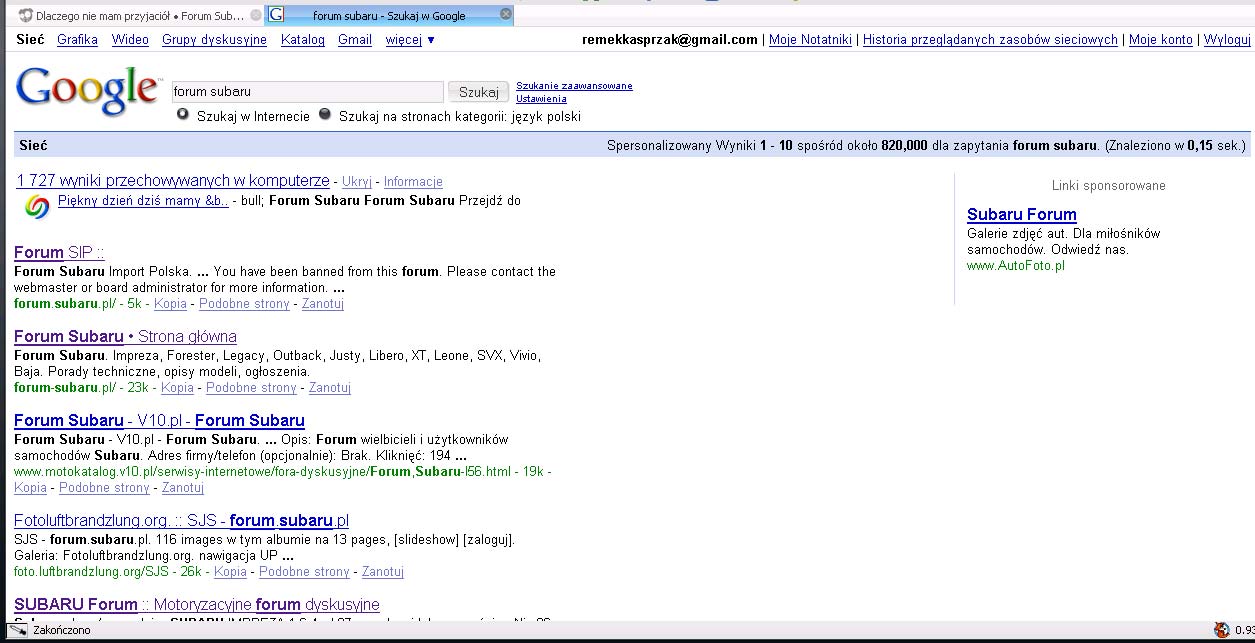Viewport: 1255px width, 643px height.
Task: Hide desktop results via the 'Ukryj' link
Action: click(x=356, y=182)
